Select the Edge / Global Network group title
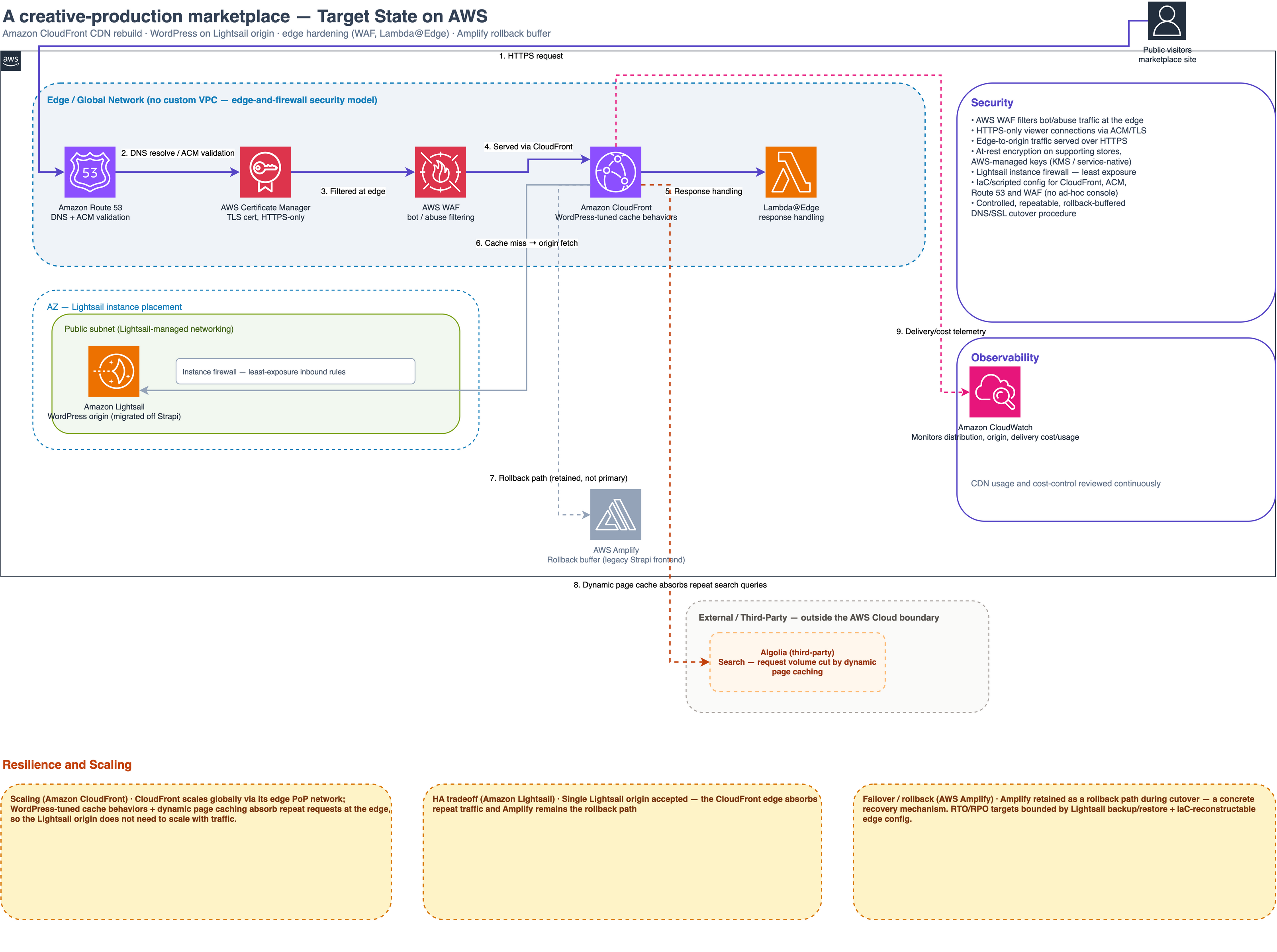 tap(212, 100)
